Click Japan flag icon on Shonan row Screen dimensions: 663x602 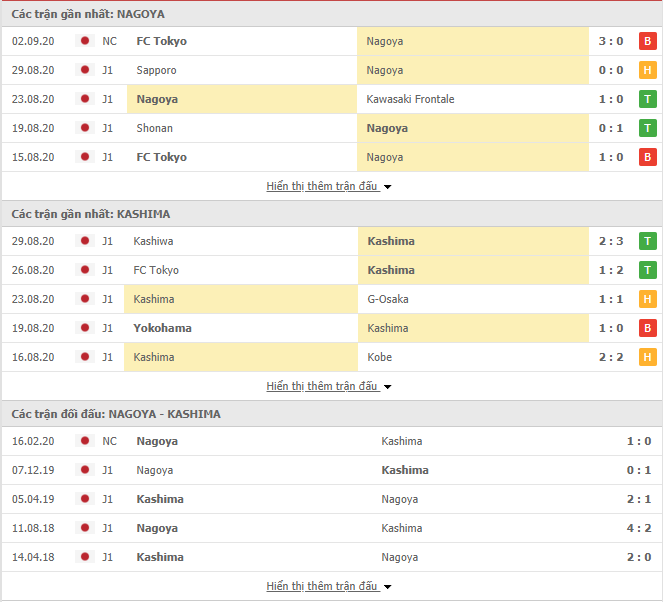84,128
